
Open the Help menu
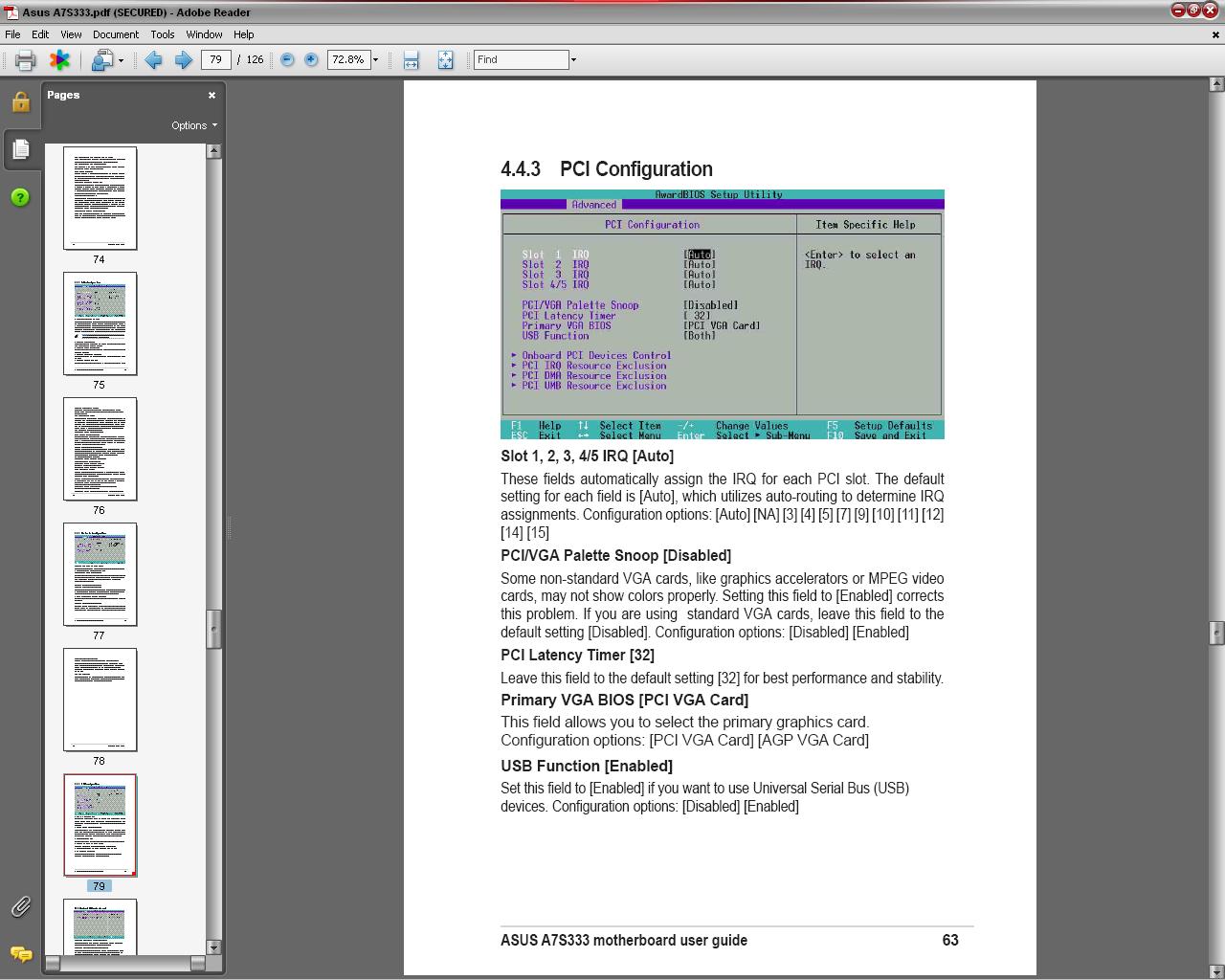tap(244, 33)
